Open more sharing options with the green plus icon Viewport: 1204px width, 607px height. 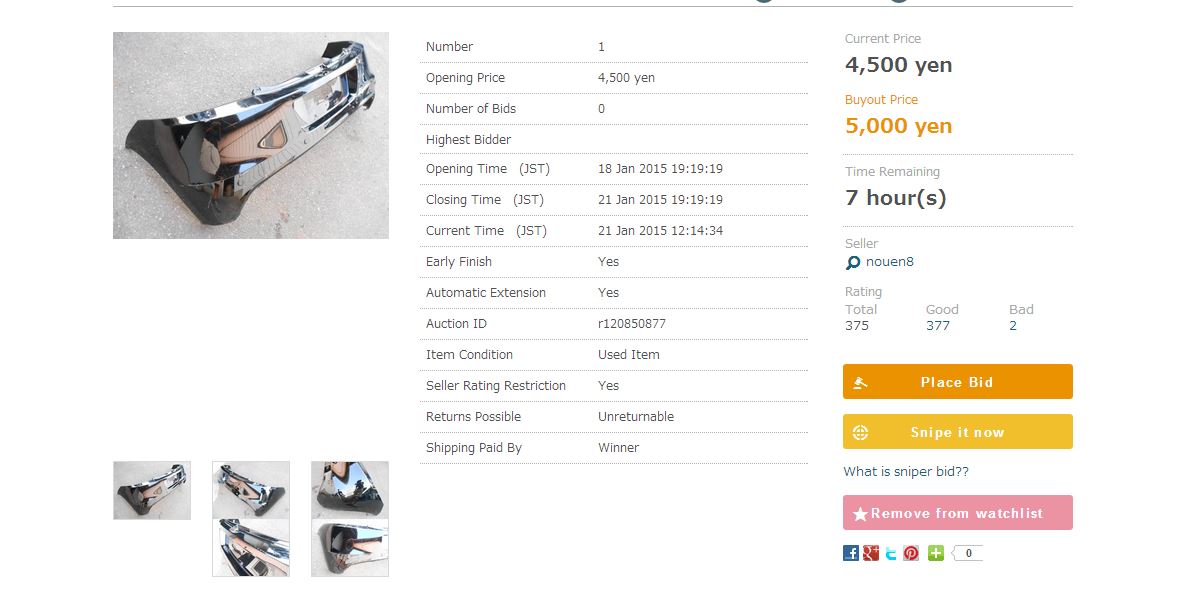pyautogui.click(x=936, y=553)
